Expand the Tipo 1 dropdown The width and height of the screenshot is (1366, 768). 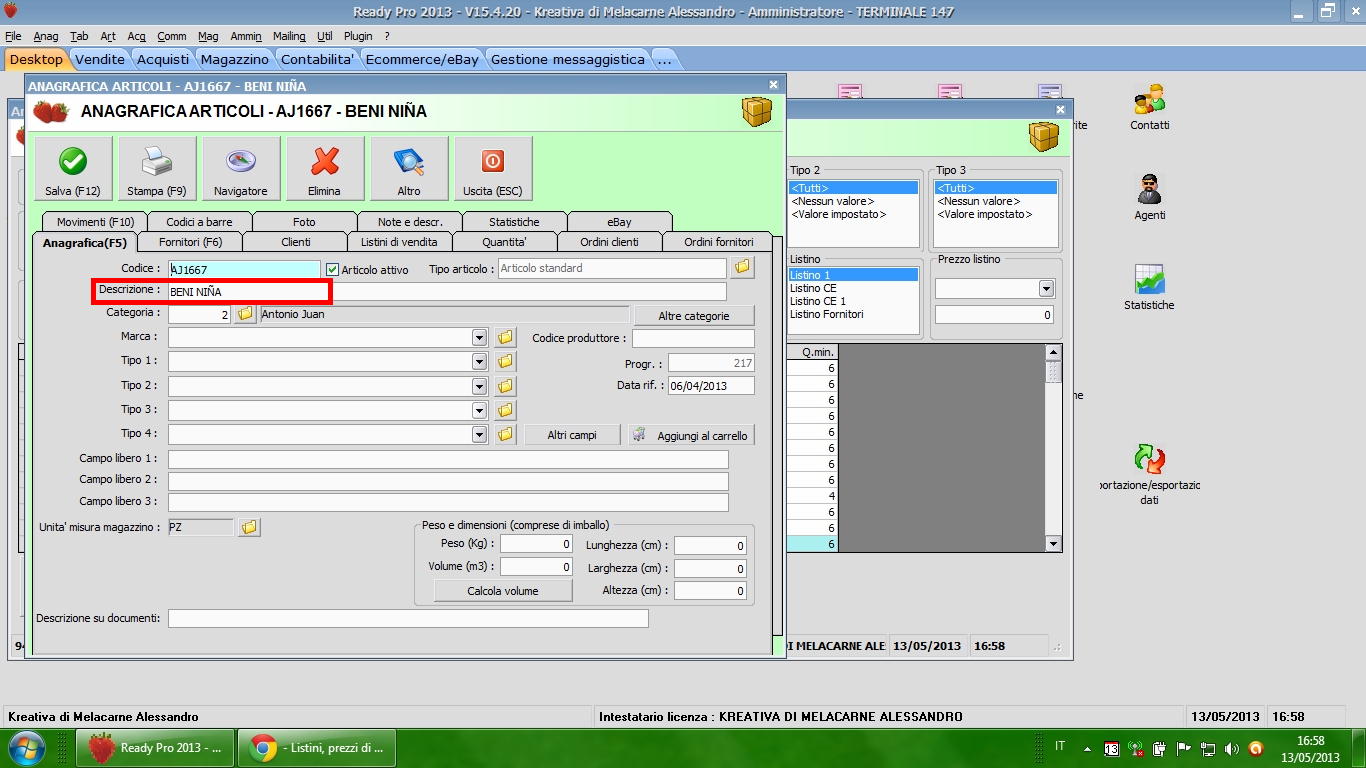479,361
